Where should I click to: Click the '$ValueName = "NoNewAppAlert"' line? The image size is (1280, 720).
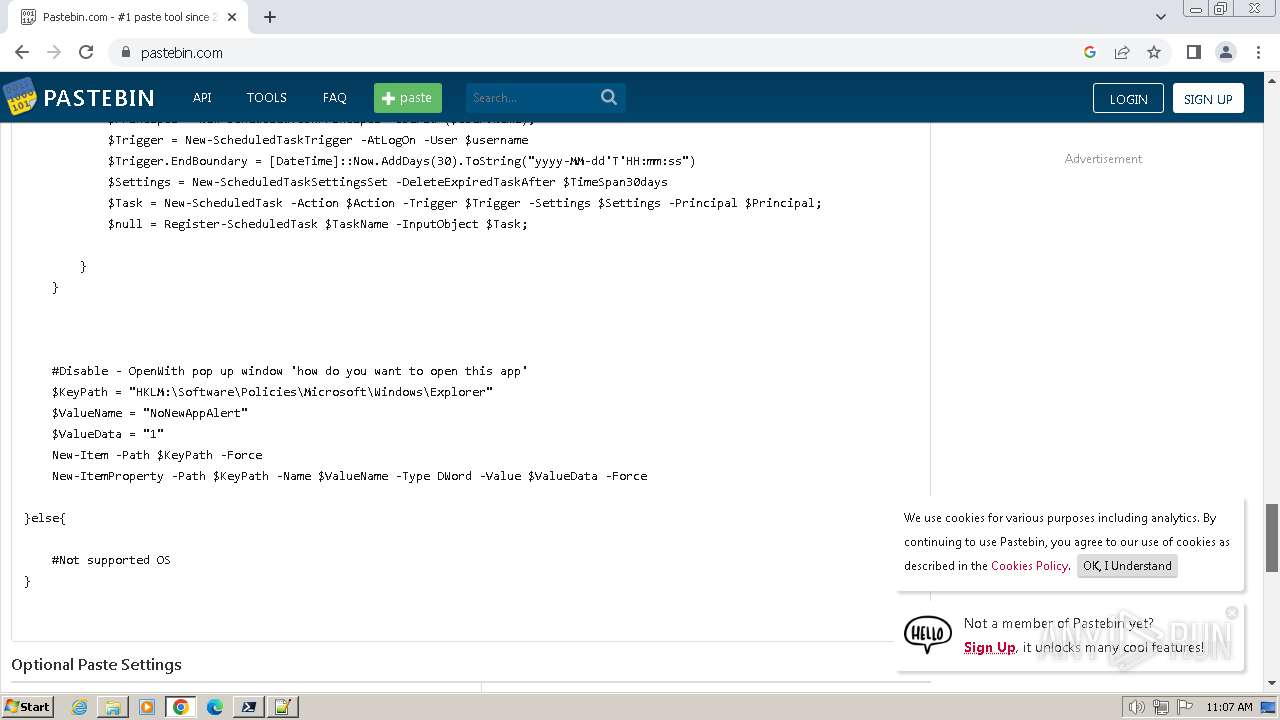(150, 413)
